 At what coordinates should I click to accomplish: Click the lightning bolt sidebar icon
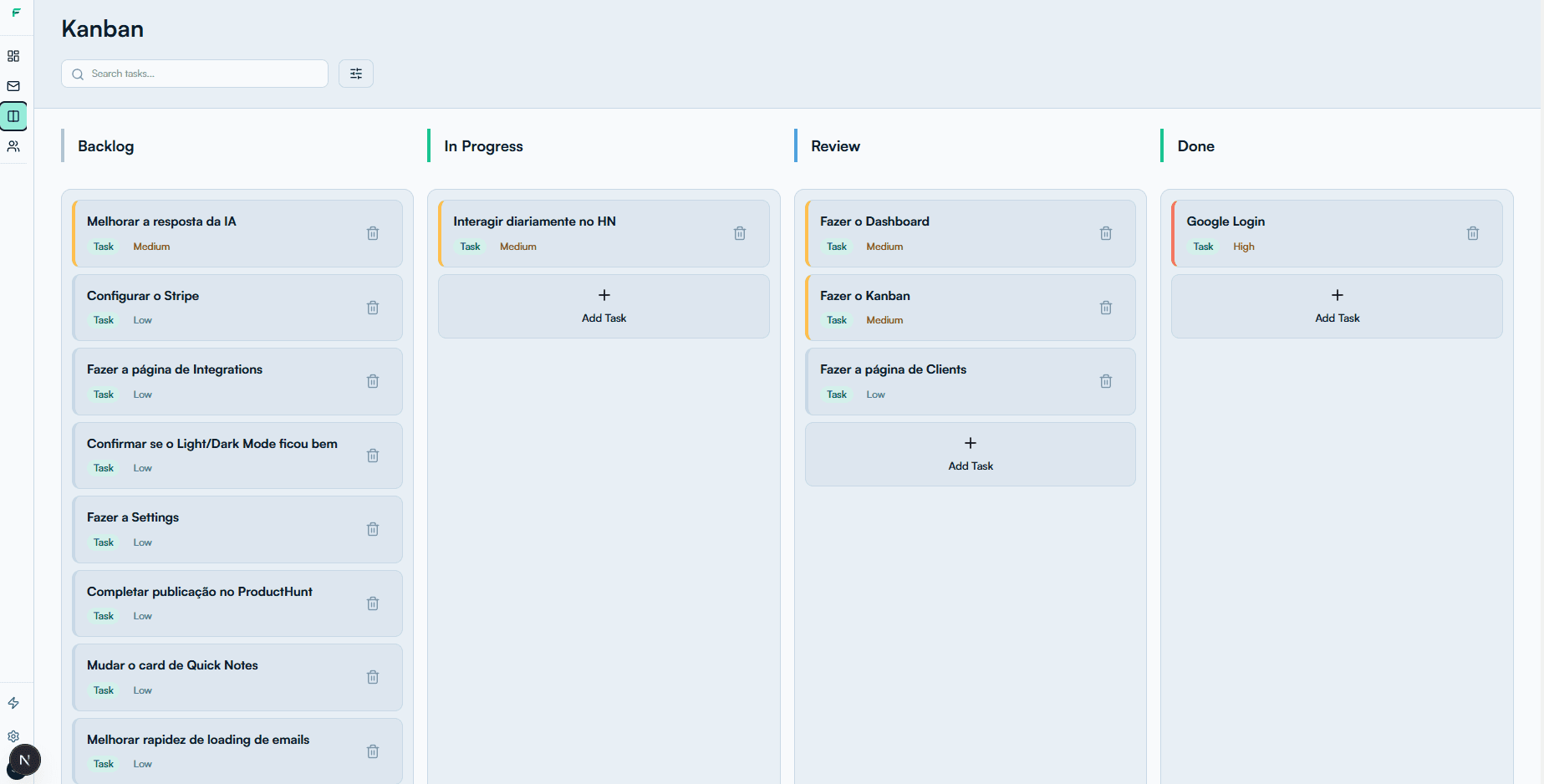click(x=13, y=703)
